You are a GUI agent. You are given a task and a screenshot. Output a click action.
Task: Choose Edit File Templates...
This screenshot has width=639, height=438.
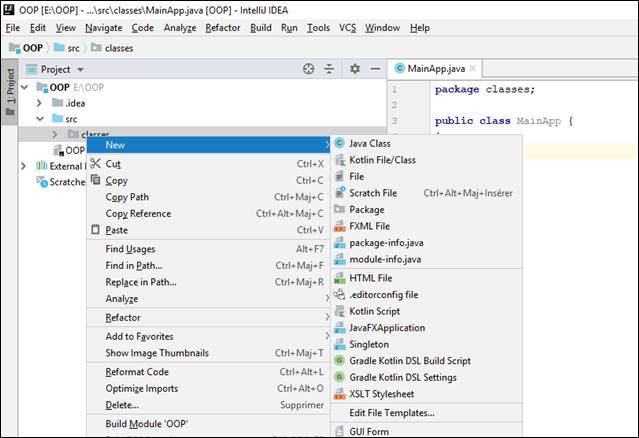pyautogui.click(x=392, y=413)
